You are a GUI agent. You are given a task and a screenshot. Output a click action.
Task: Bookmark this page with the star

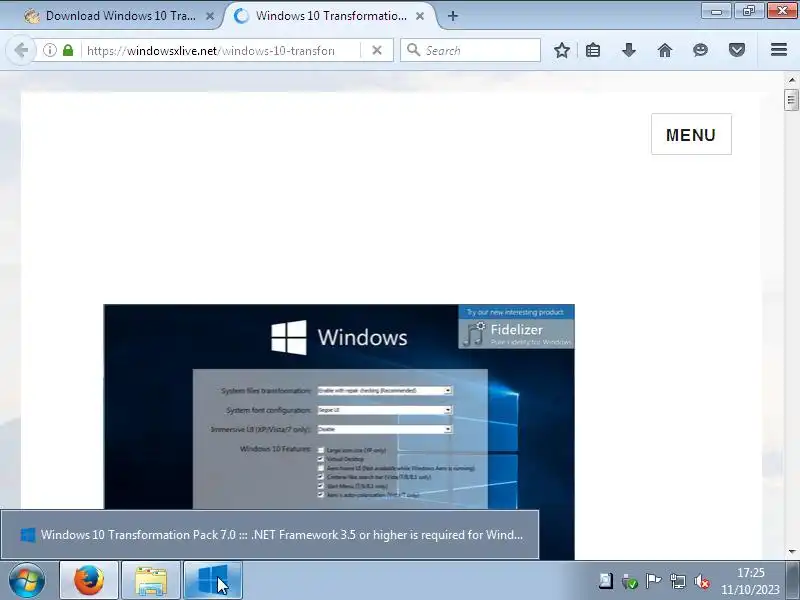point(562,50)
